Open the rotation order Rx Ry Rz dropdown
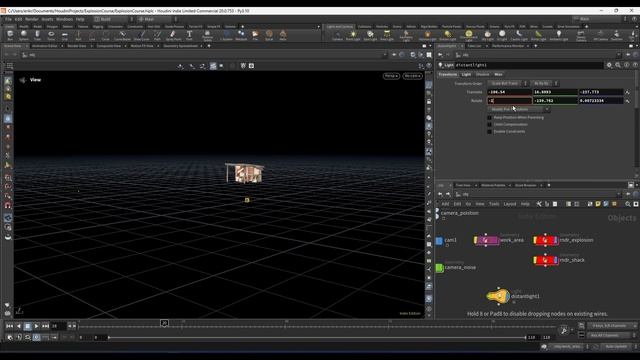 coord(544,83)
